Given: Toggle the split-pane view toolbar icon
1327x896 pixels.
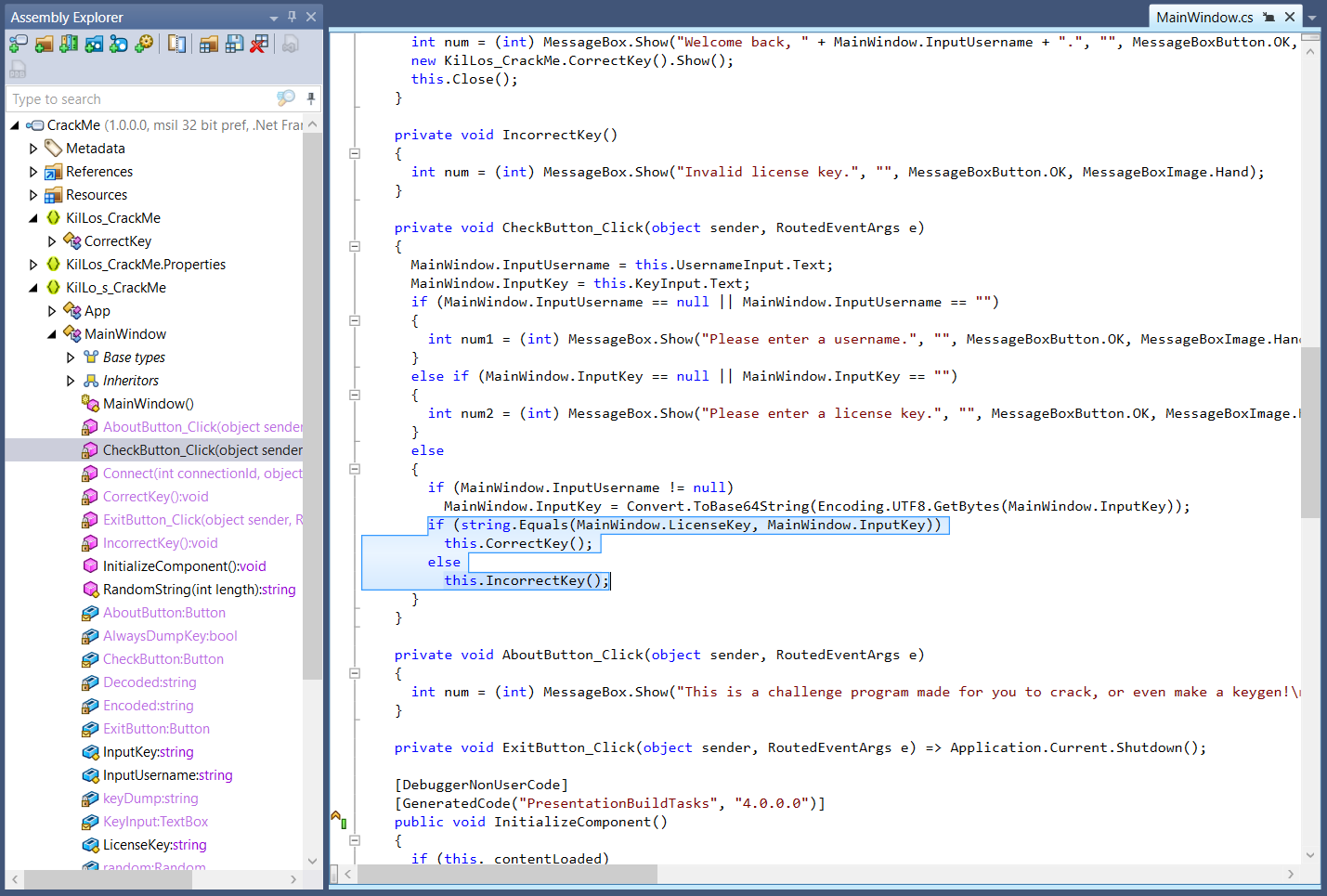Looking at the screenshot, I should click(x=176, y=44).
